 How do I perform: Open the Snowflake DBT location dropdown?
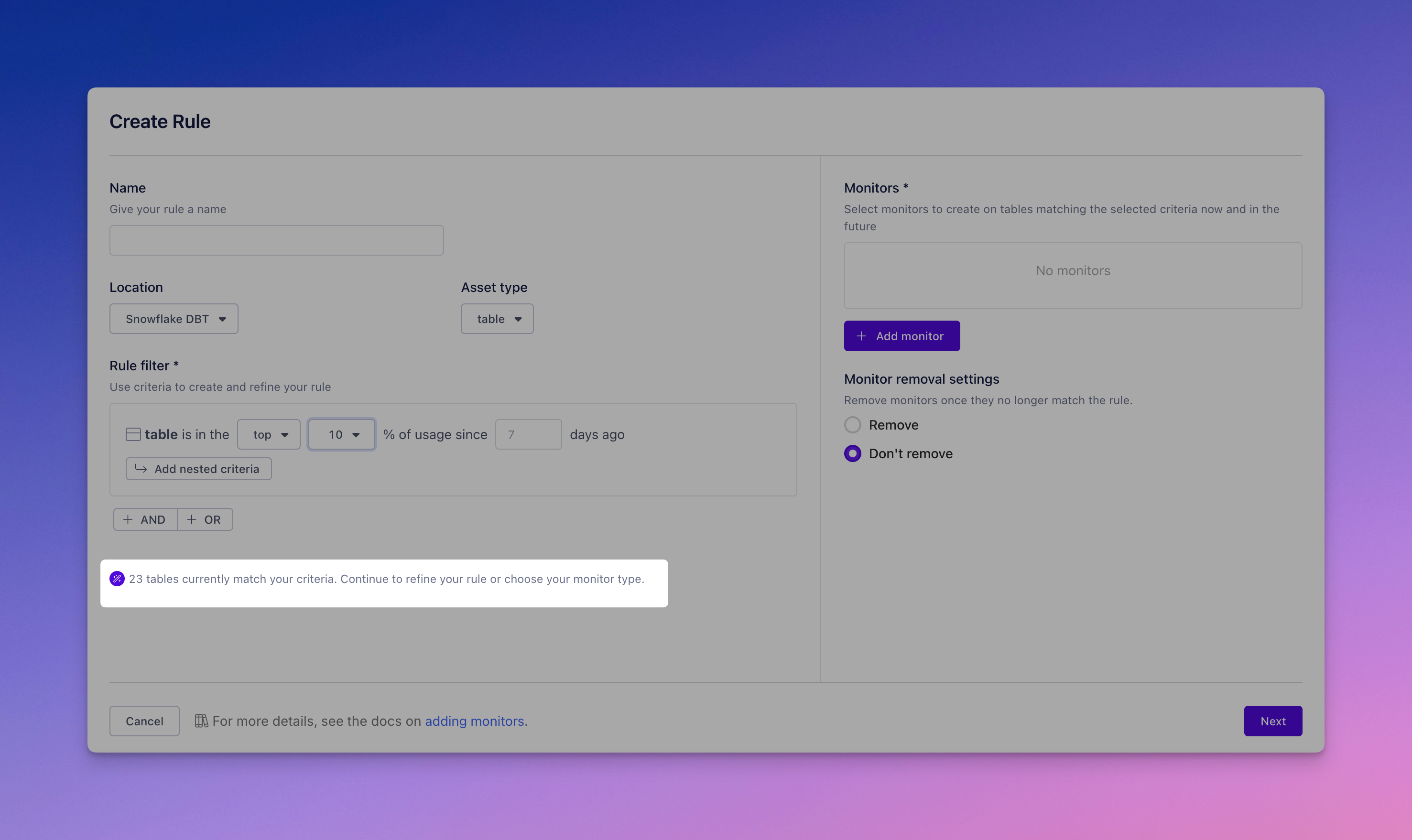click(174, 319)
